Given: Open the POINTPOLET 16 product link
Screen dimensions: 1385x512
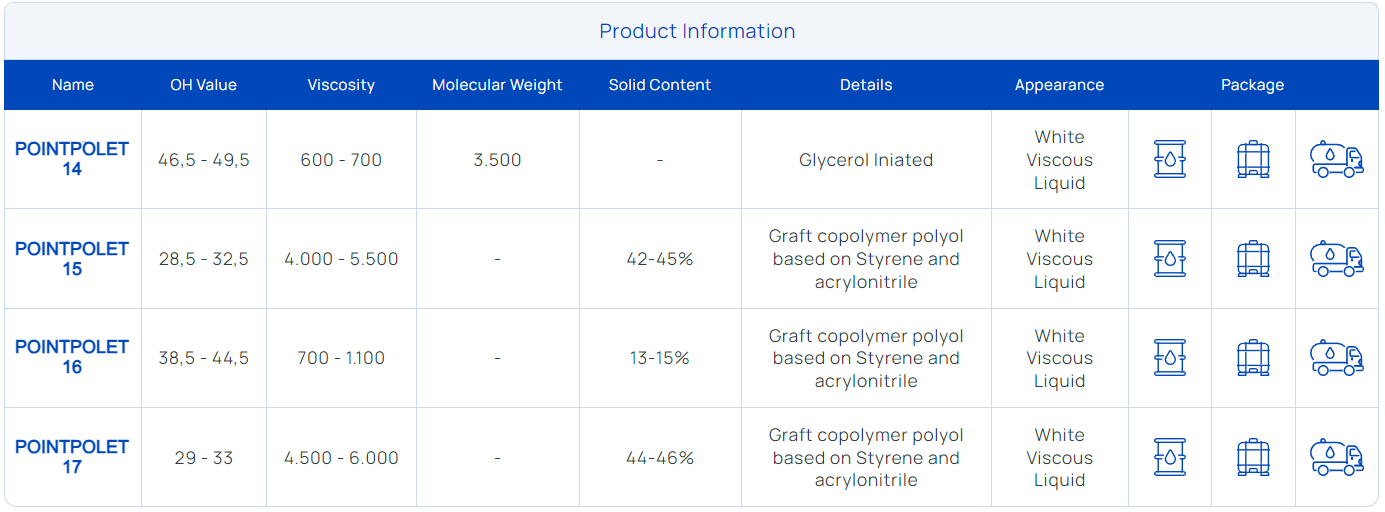Looking at the screenshot, I should pos(72,357).
